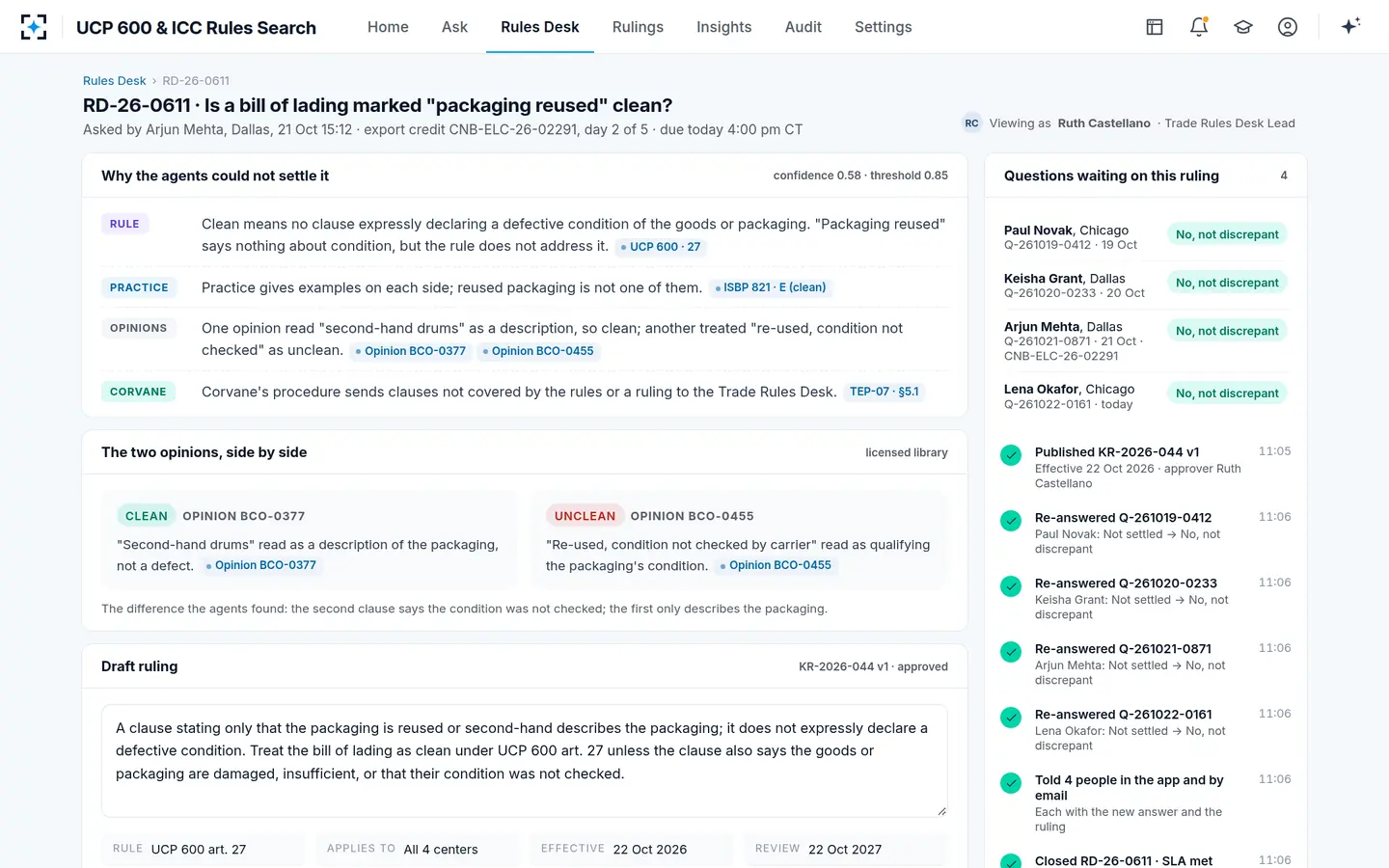This screenshot has height=868, width=1389.
Task: Open the ISBP 821 · E (clean) citation
Action: click(x=771, y=287)
